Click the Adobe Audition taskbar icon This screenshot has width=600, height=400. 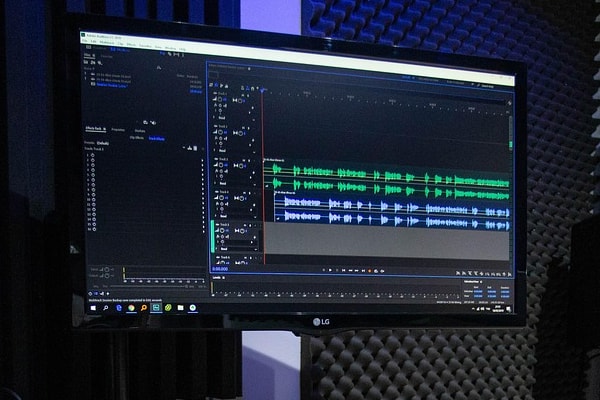click(x=157, y=308)
